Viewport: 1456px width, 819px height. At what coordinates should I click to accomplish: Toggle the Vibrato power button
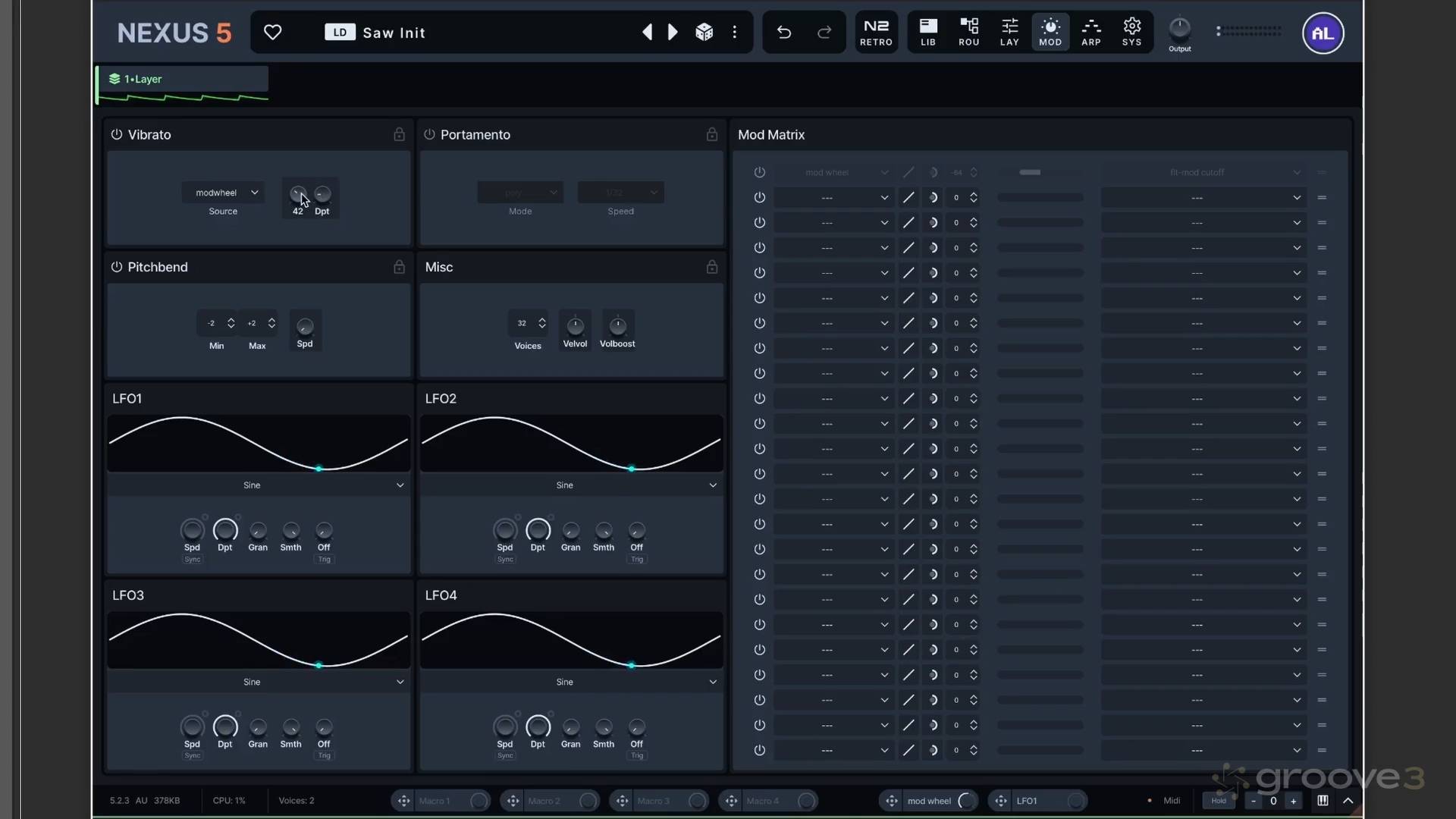coord(117,134)
